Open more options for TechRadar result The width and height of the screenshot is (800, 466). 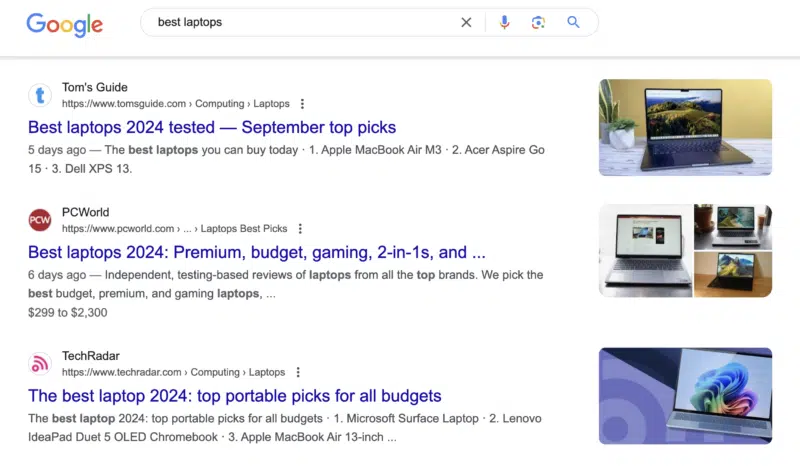297,372
